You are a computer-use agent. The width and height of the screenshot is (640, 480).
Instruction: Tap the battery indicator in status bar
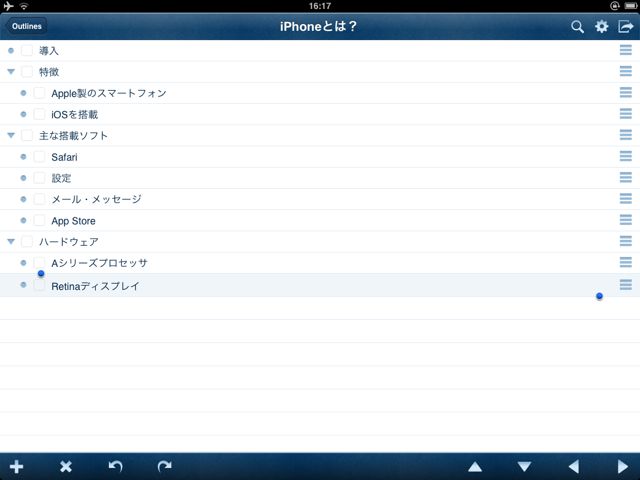click(630, 6)
